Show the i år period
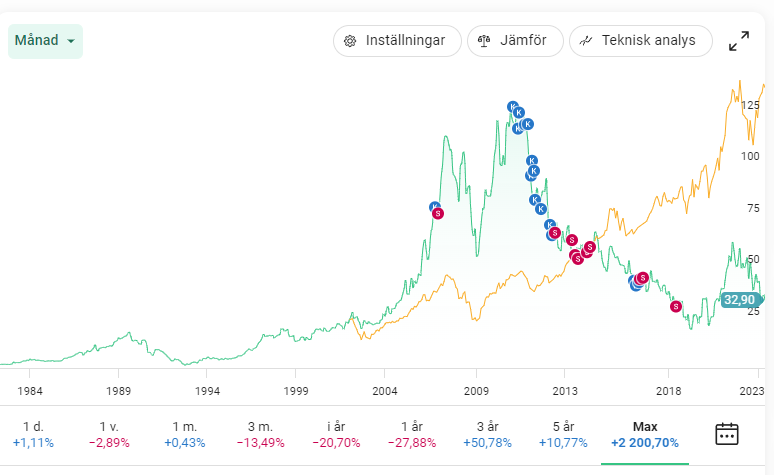This screenshot has width=774, height=475. 336,434
